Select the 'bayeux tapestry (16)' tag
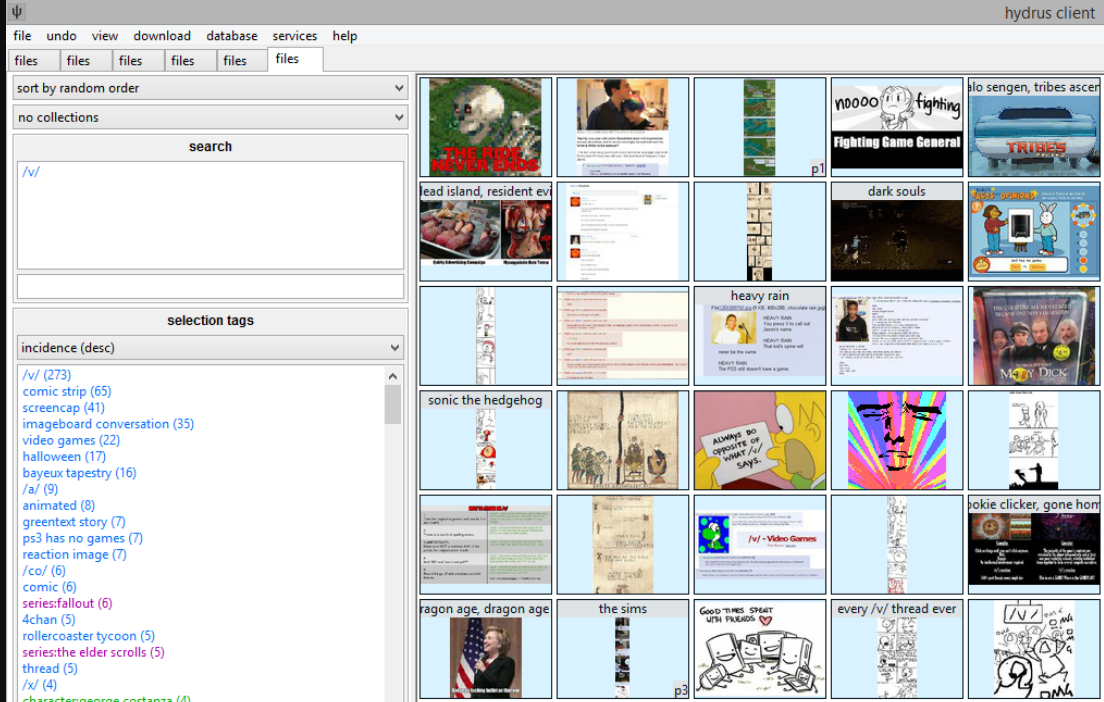The image size is (1104, 702). 79,472
